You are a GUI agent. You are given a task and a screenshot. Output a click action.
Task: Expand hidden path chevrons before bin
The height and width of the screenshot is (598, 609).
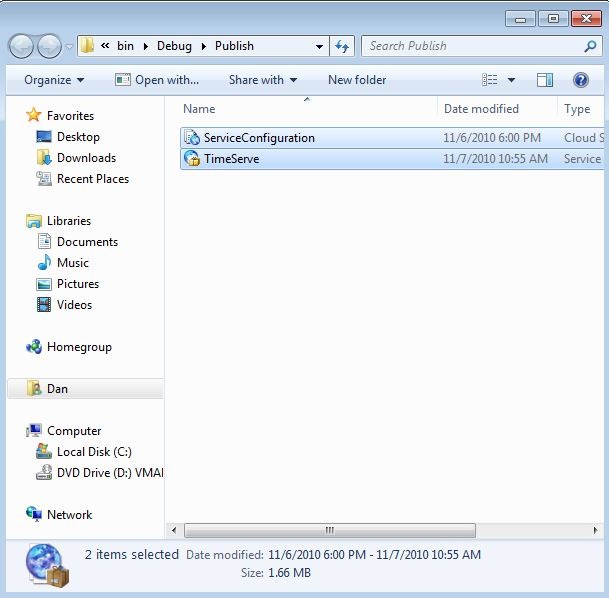coord(105,46)
